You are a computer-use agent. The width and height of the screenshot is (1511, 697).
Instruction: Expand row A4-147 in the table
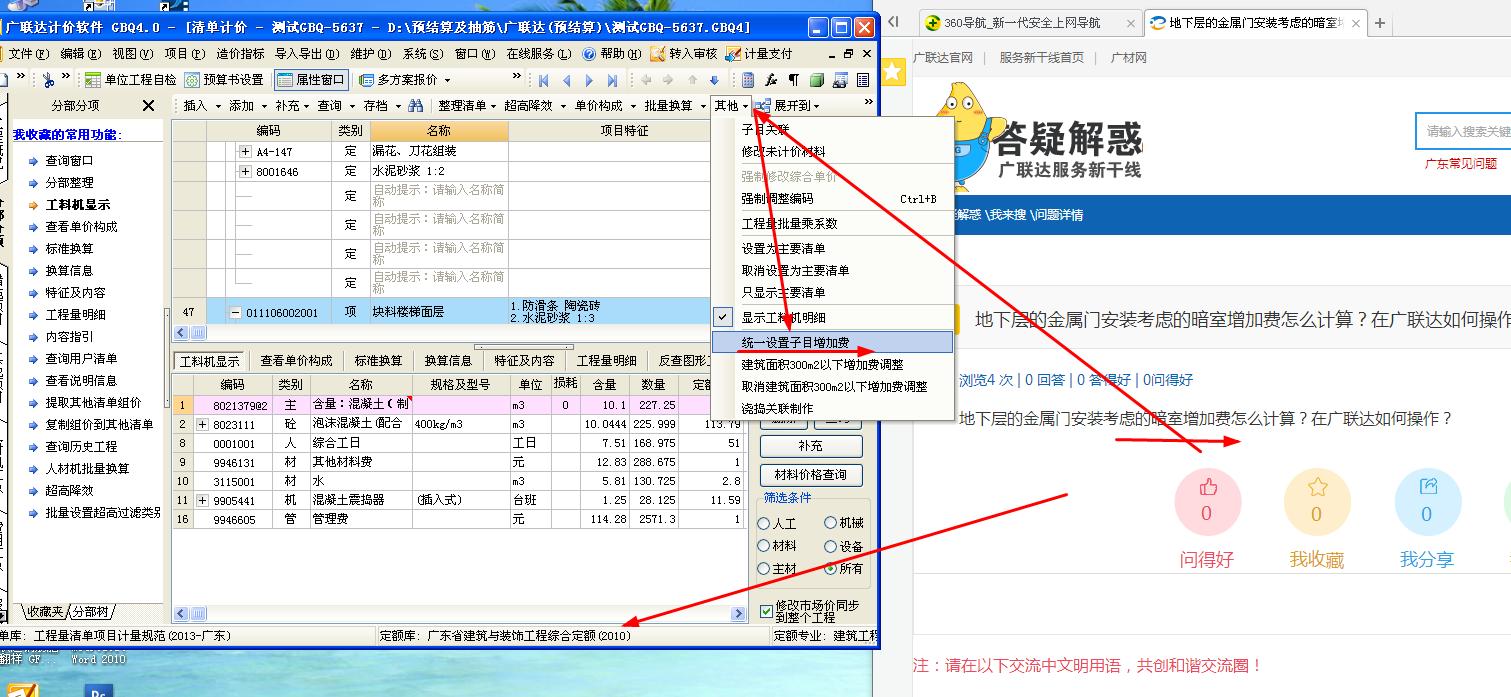click(246, 151)
